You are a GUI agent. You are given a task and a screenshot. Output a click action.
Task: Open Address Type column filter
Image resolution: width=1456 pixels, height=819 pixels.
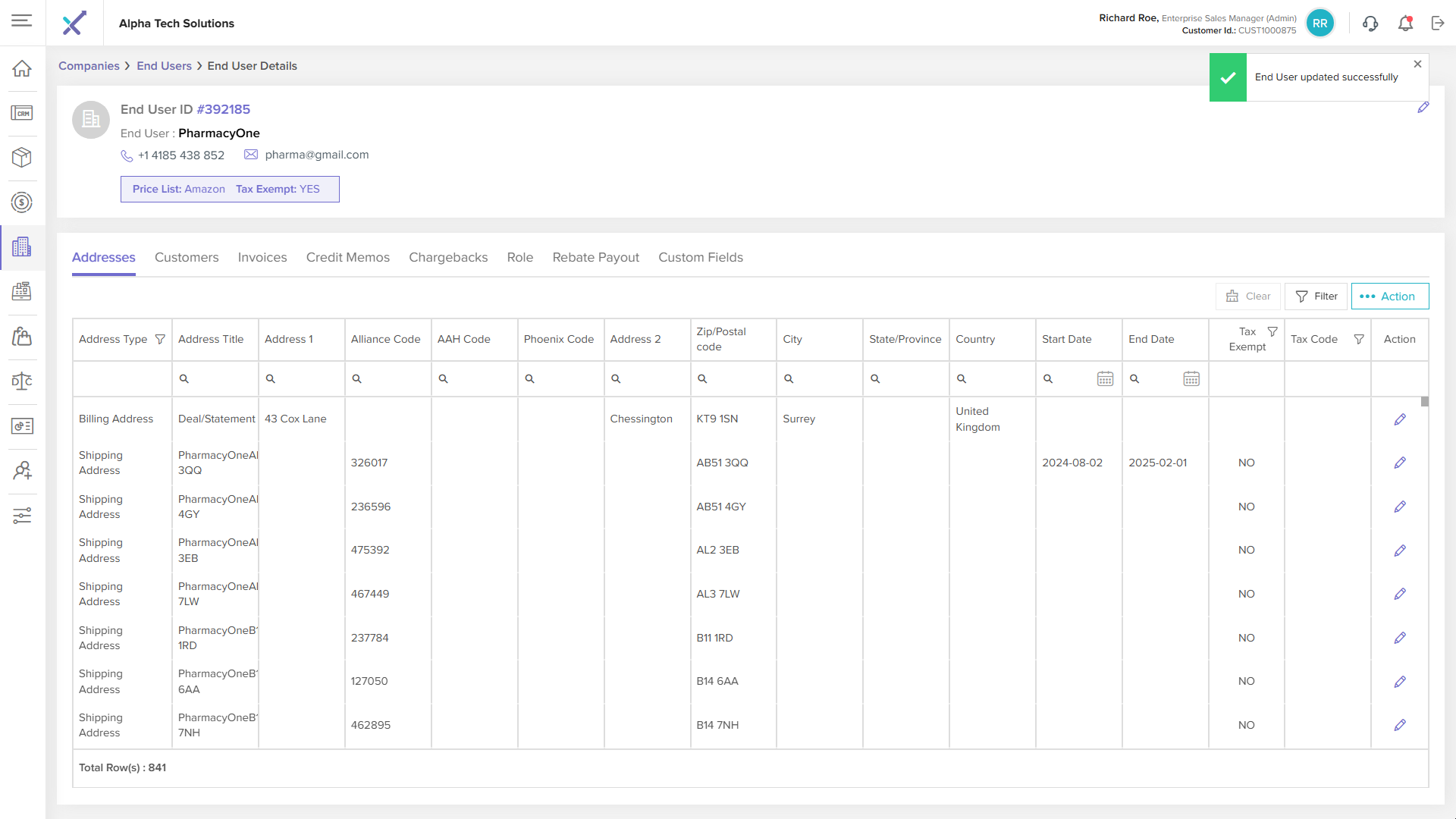[160, 339]
